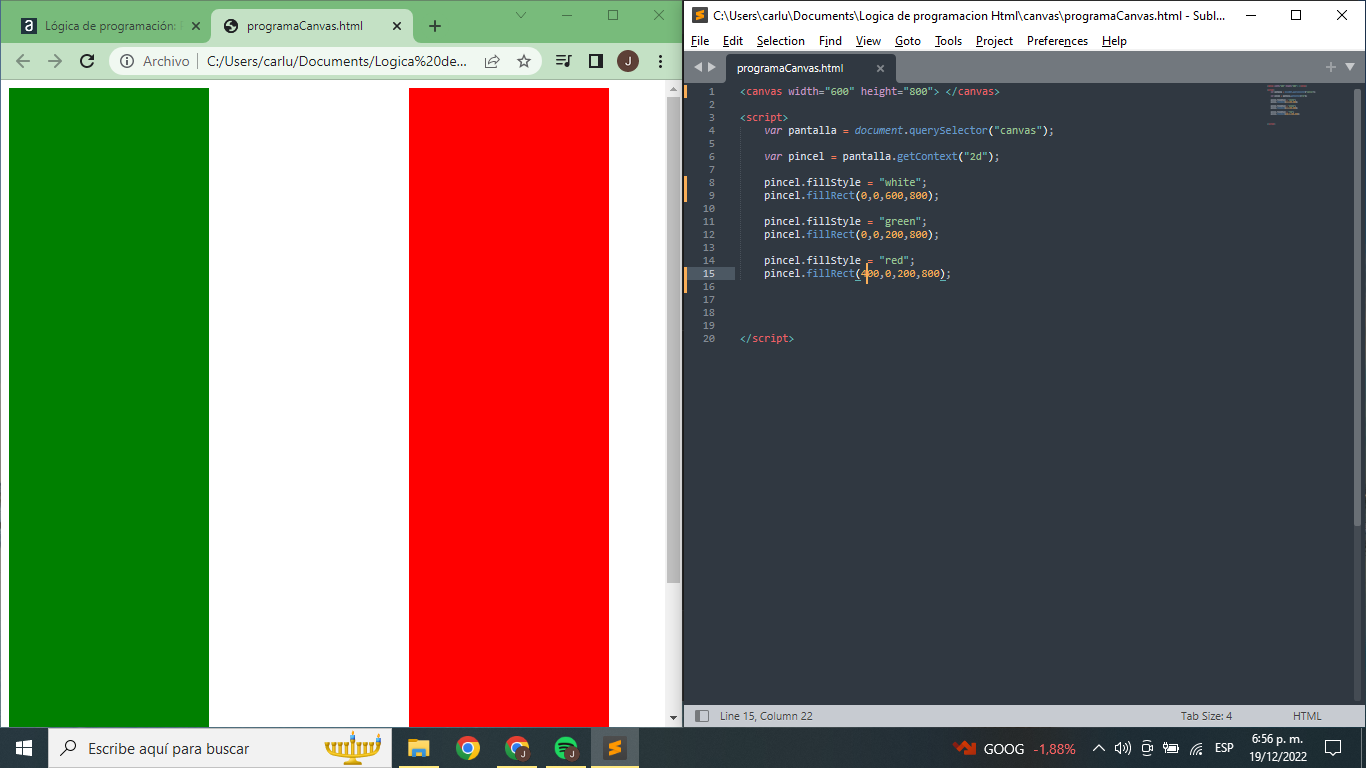The image size is (1366, 768).
Task: Click the Sublime minimap code preview
Action: click(x=1292, y=104)
